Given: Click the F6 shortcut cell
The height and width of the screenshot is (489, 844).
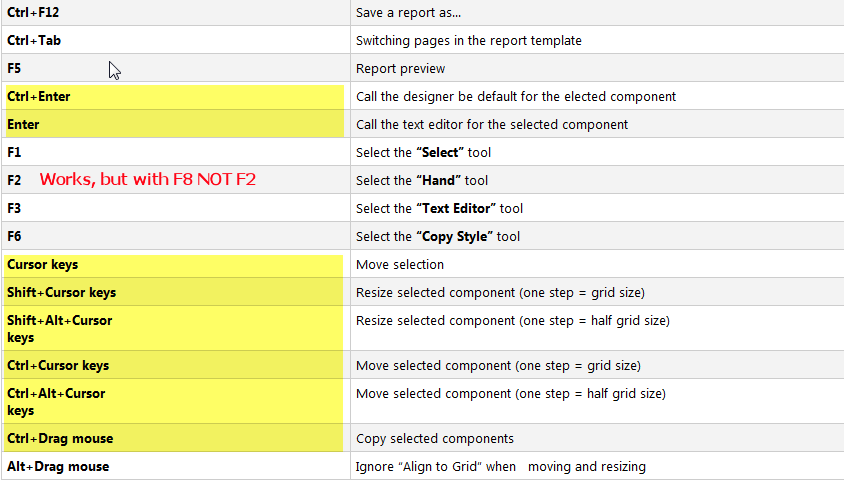Looking at the screenshot, I should (x=176, y=236).
